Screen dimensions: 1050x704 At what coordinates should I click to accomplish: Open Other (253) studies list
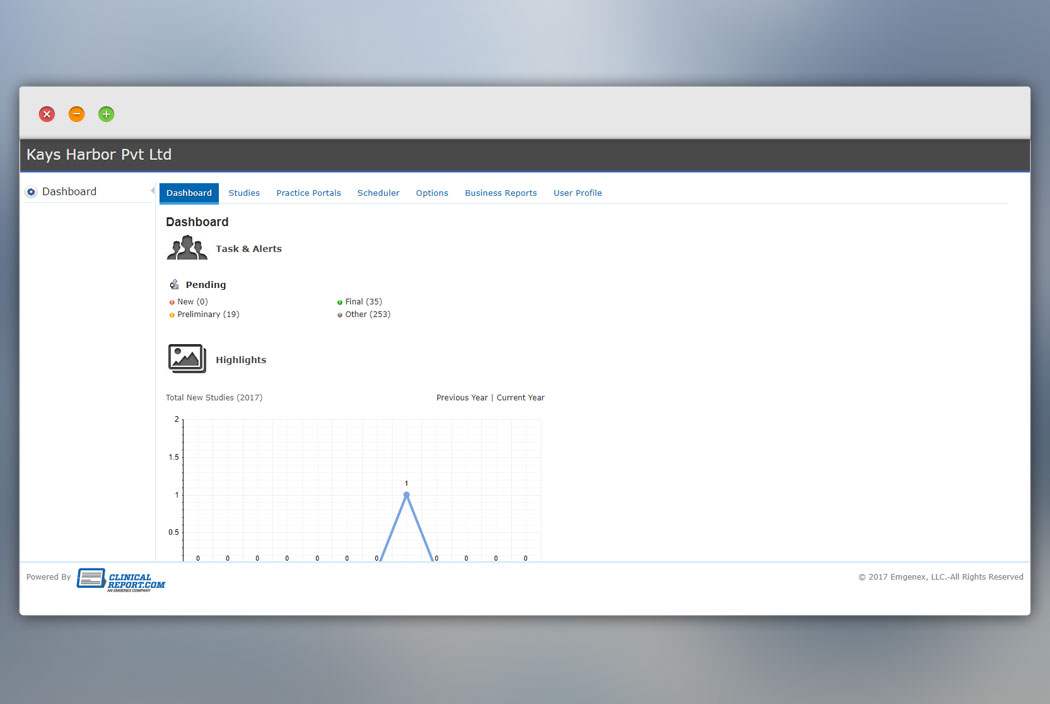click(368, 314)
